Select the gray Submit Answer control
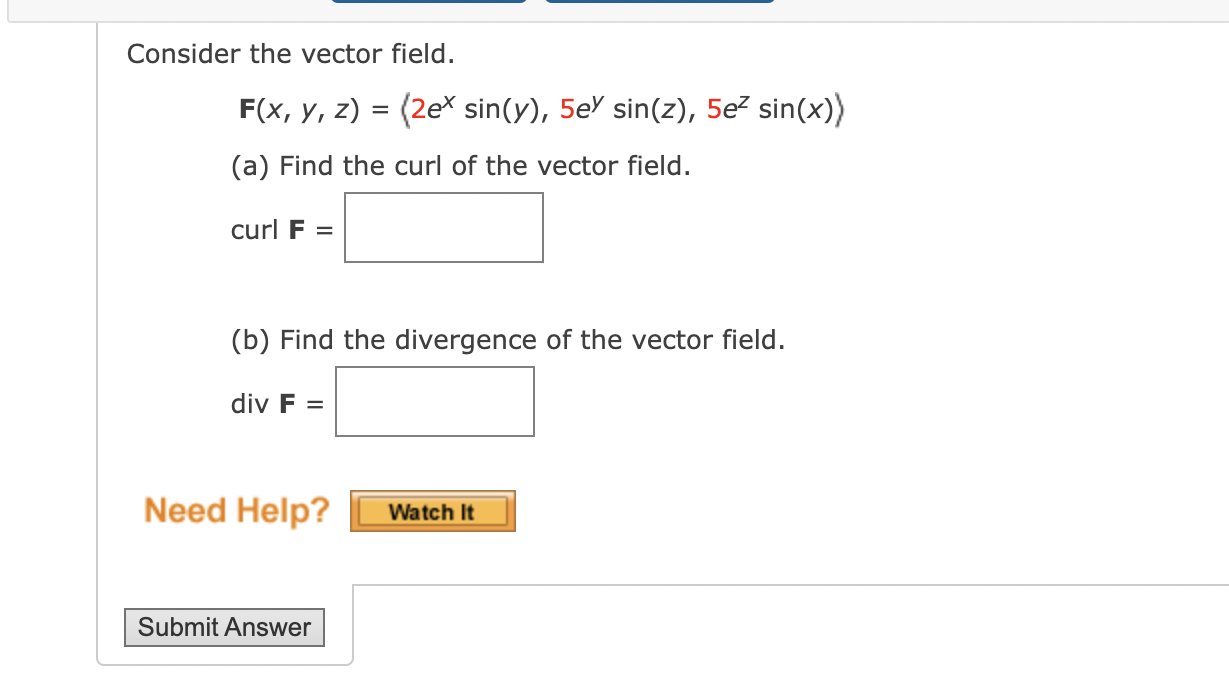The width and height of the screenshot is (1229, 684). coord(223,627)
